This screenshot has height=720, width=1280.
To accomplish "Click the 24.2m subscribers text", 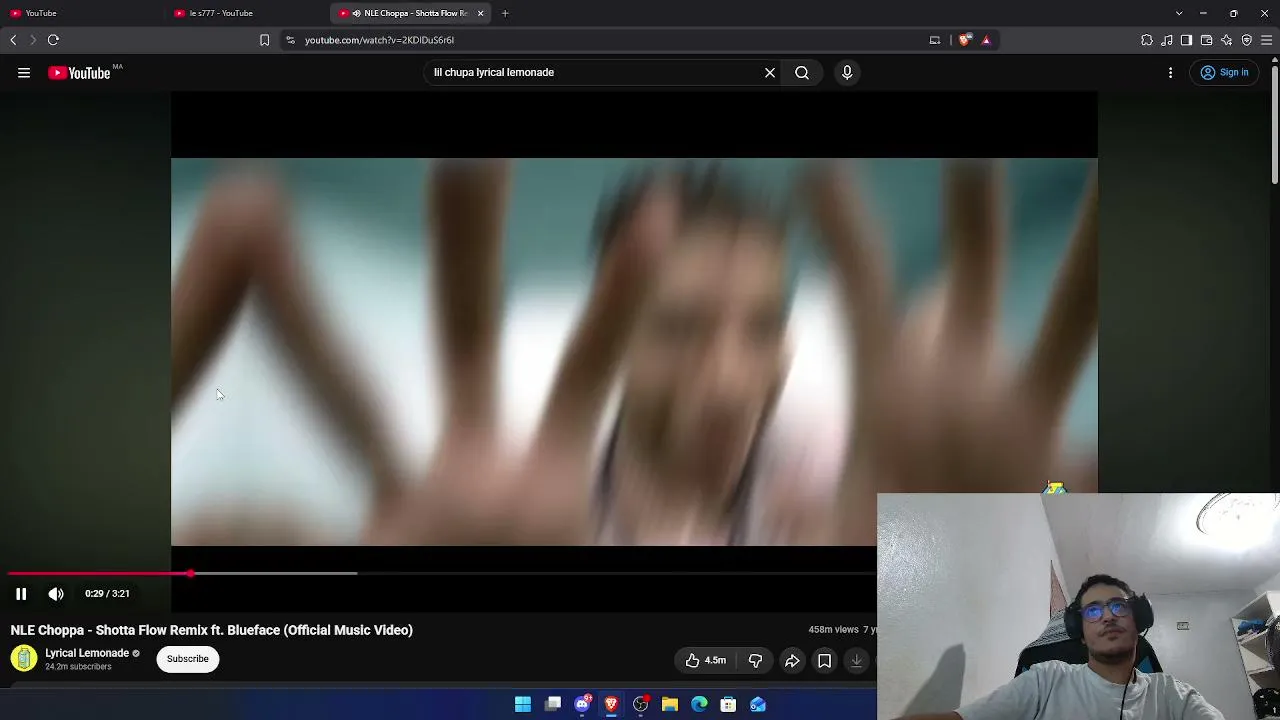I will [78, 667].
